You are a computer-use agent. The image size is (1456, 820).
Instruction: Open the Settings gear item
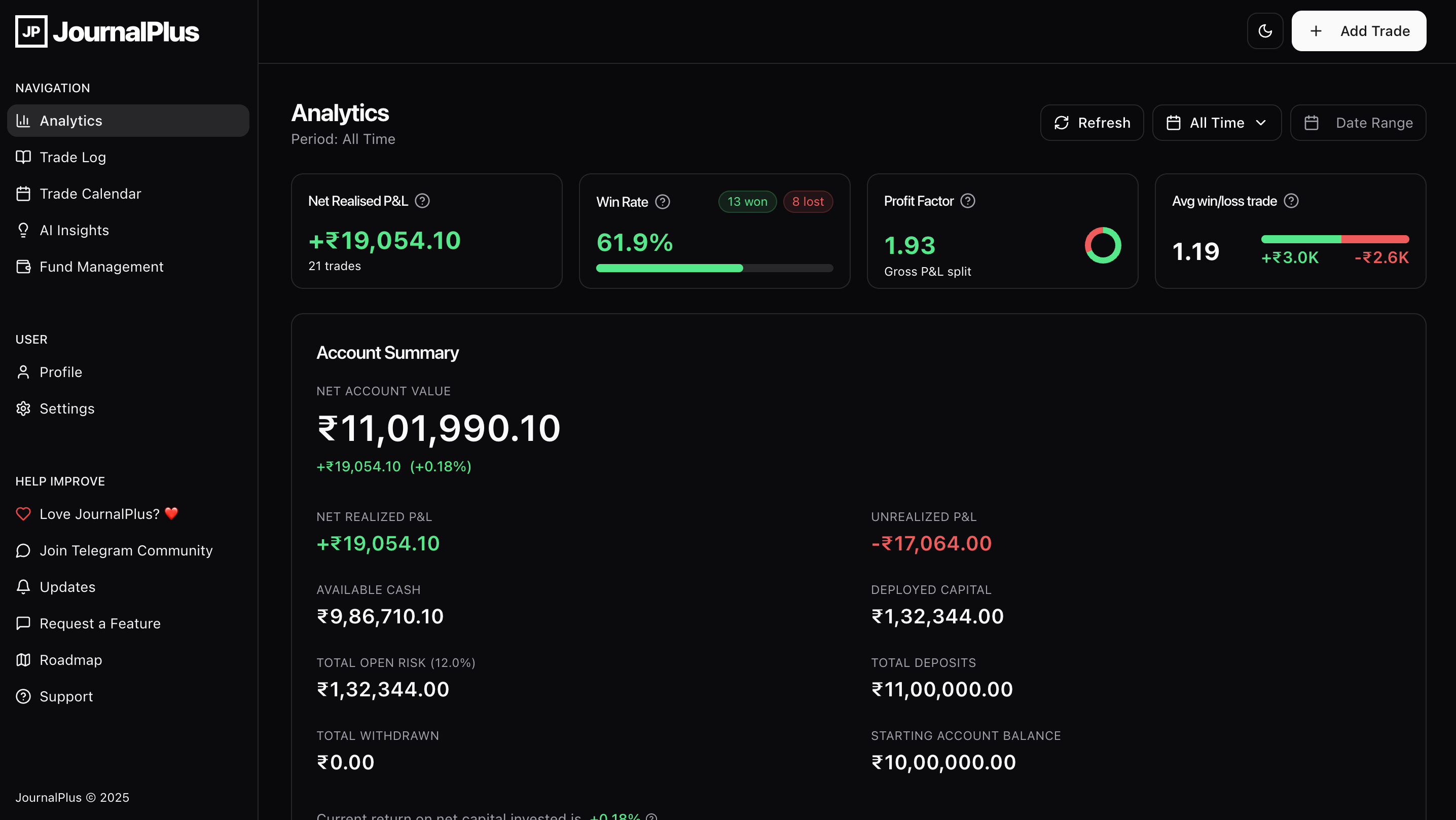67,408
